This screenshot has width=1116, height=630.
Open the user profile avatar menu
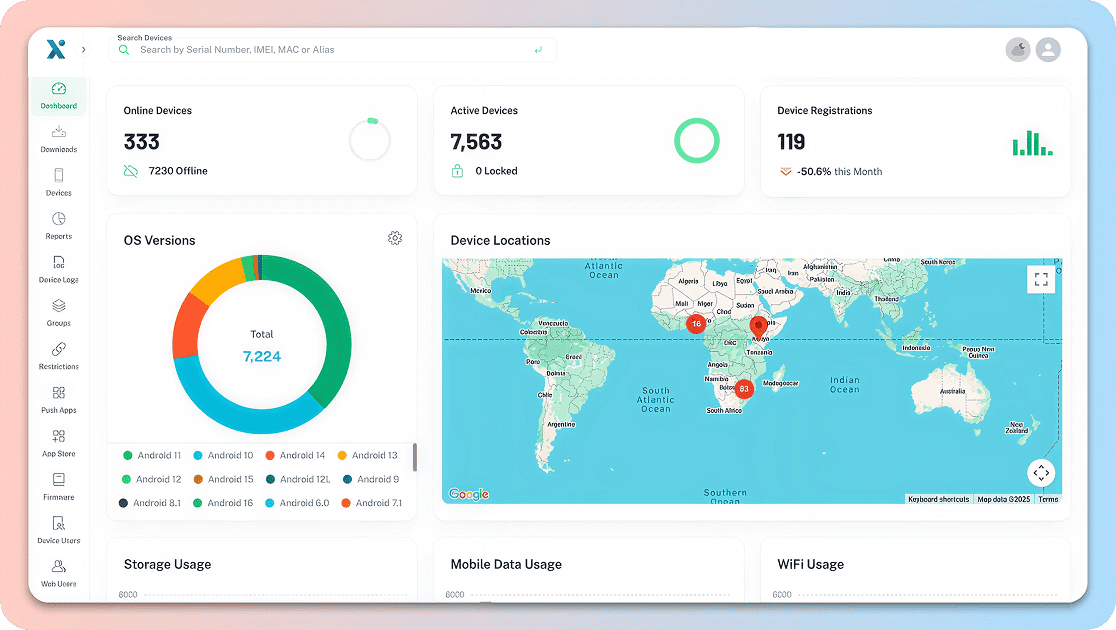point(1048,49)
